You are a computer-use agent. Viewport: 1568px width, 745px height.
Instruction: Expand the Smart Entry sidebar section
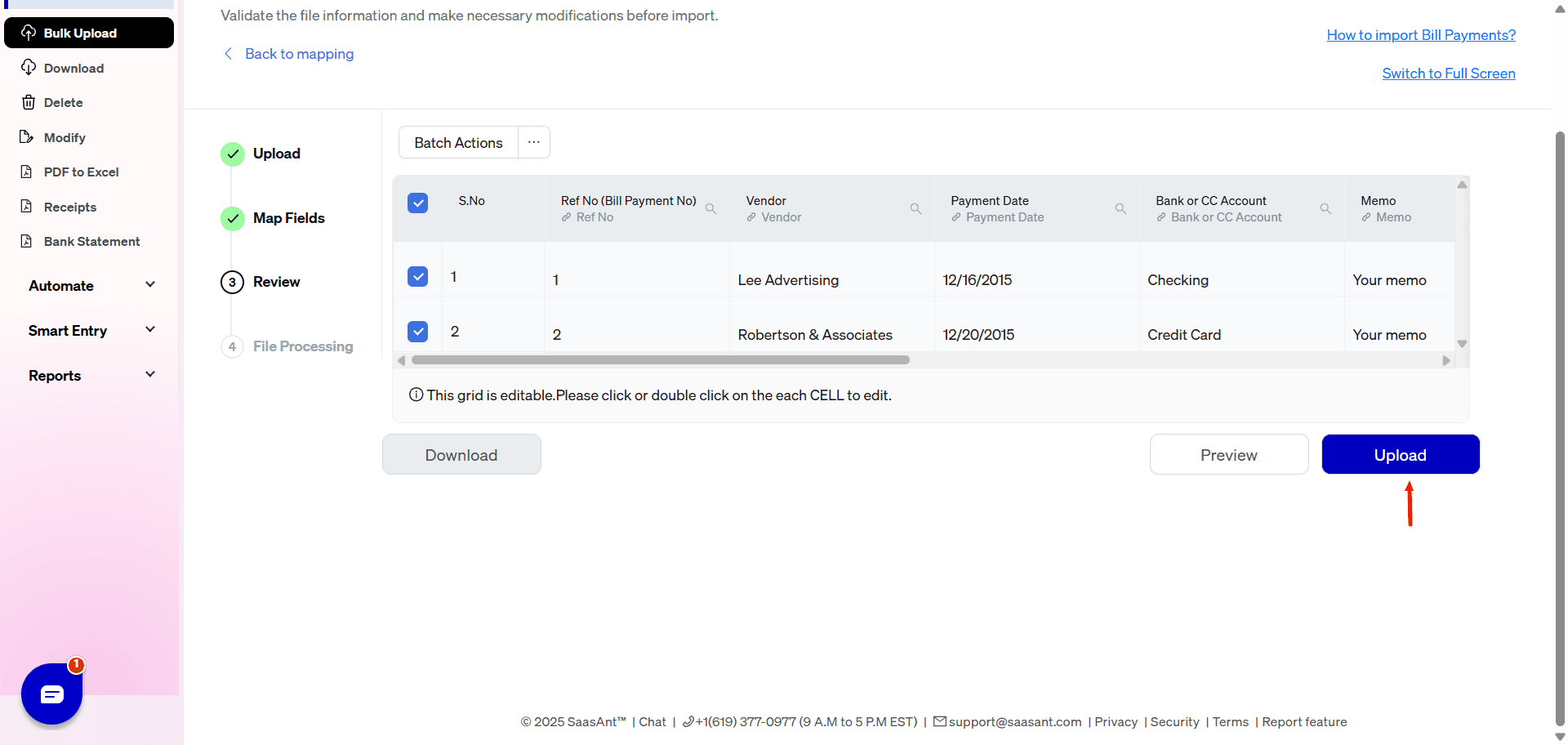pyautogui.click(x=91, y=330)
